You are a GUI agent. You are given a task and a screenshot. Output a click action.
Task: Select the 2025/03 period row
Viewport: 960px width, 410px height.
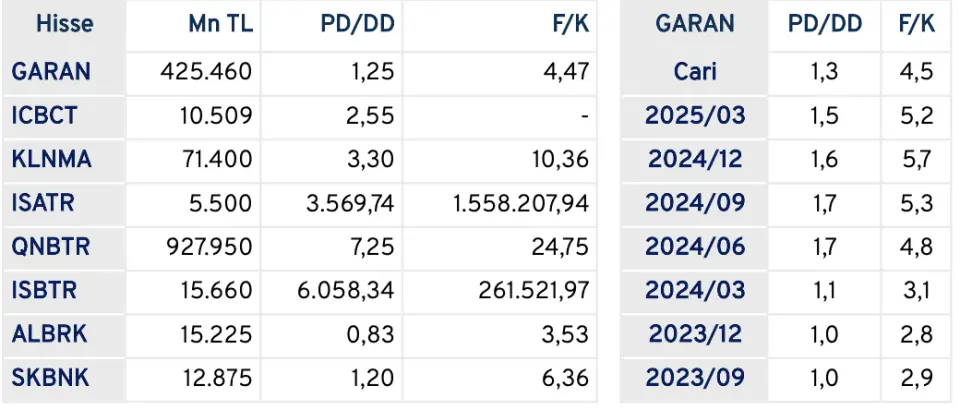click(x=695, y=115)
